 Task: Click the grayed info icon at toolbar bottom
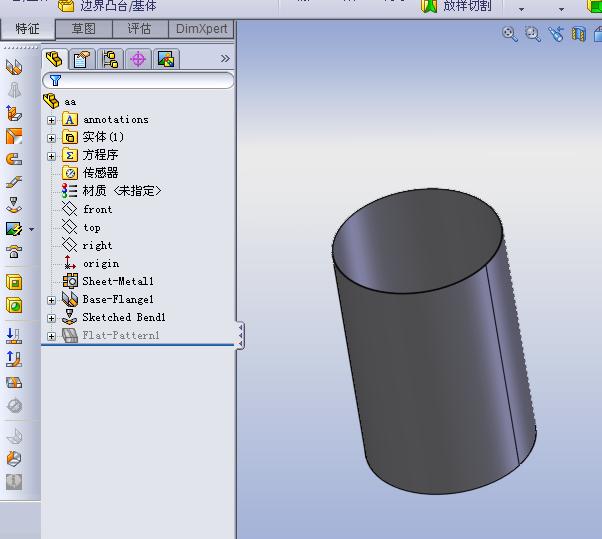click(14, 482)
